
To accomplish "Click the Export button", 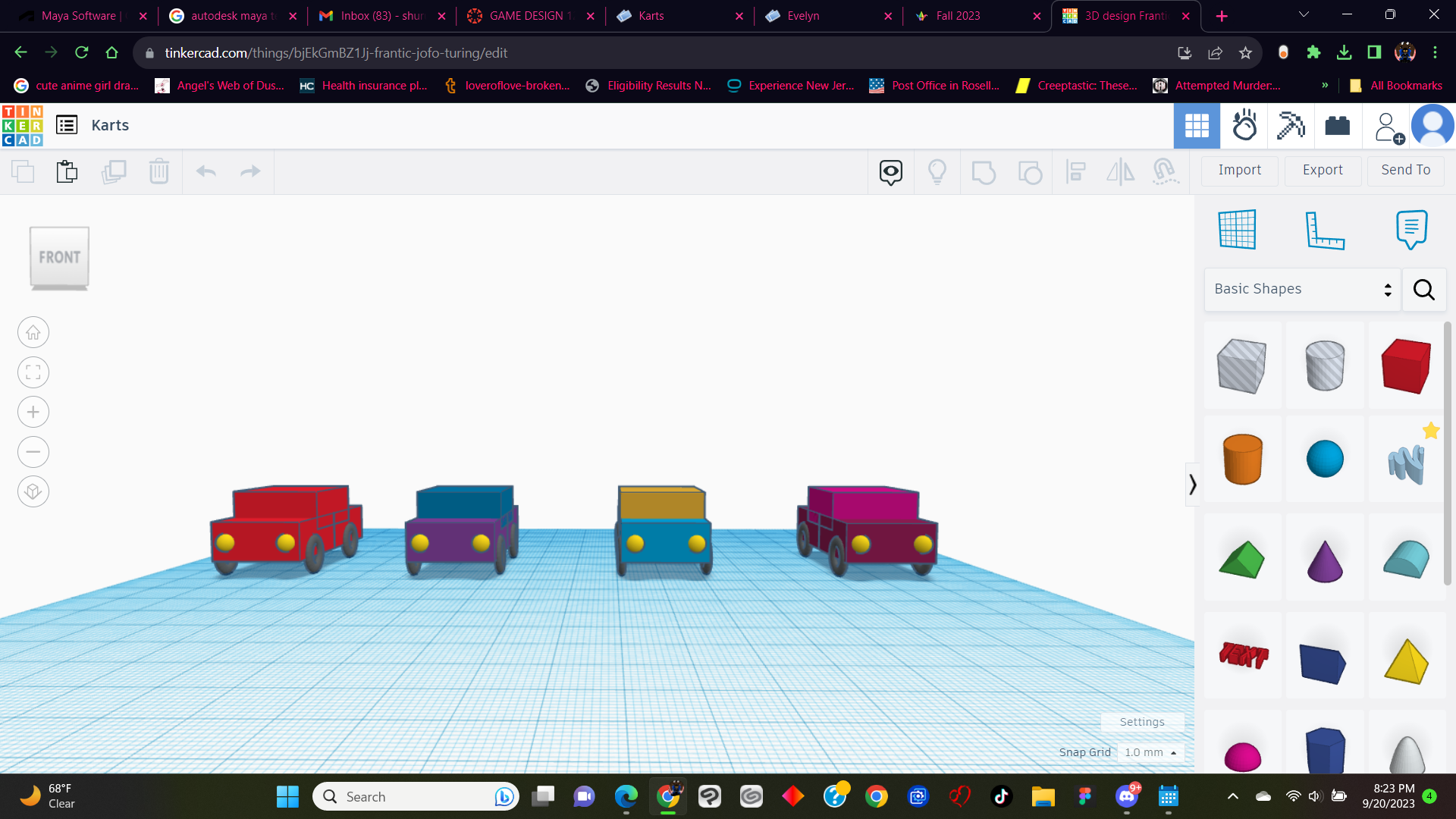I will point(1323,171).
